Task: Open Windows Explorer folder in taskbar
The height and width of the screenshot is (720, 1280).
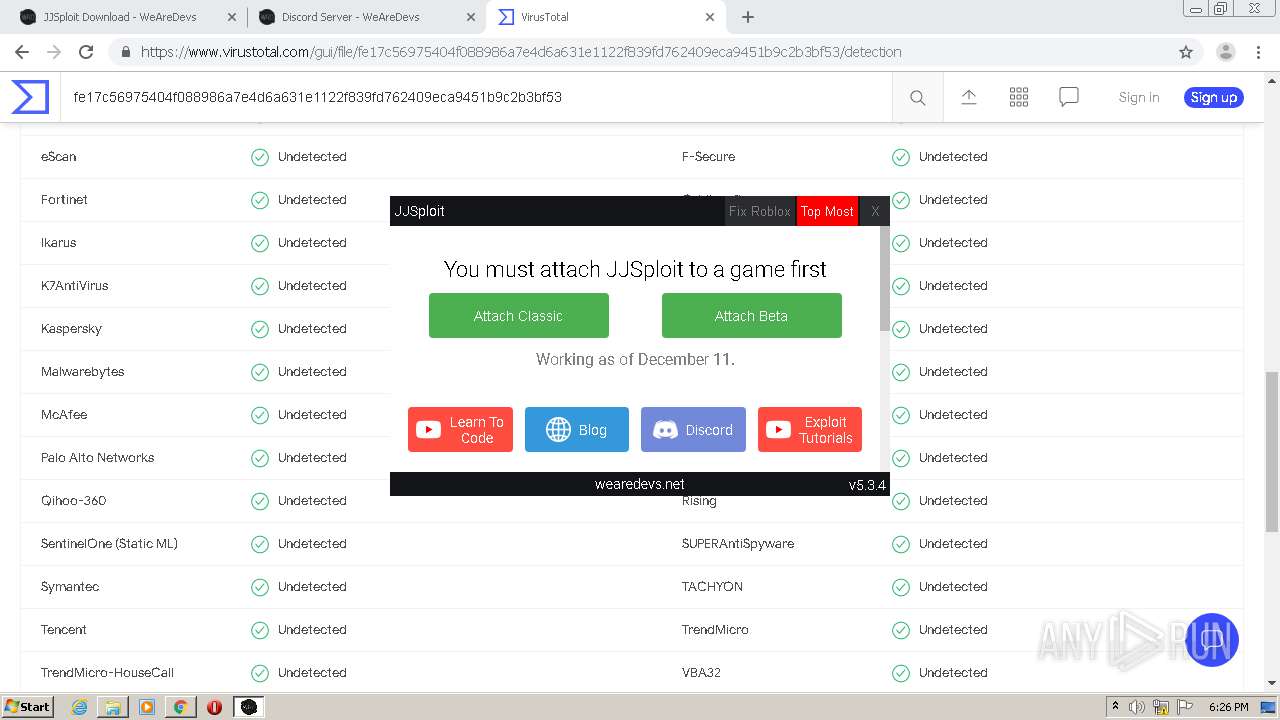Action: point(113,707)
